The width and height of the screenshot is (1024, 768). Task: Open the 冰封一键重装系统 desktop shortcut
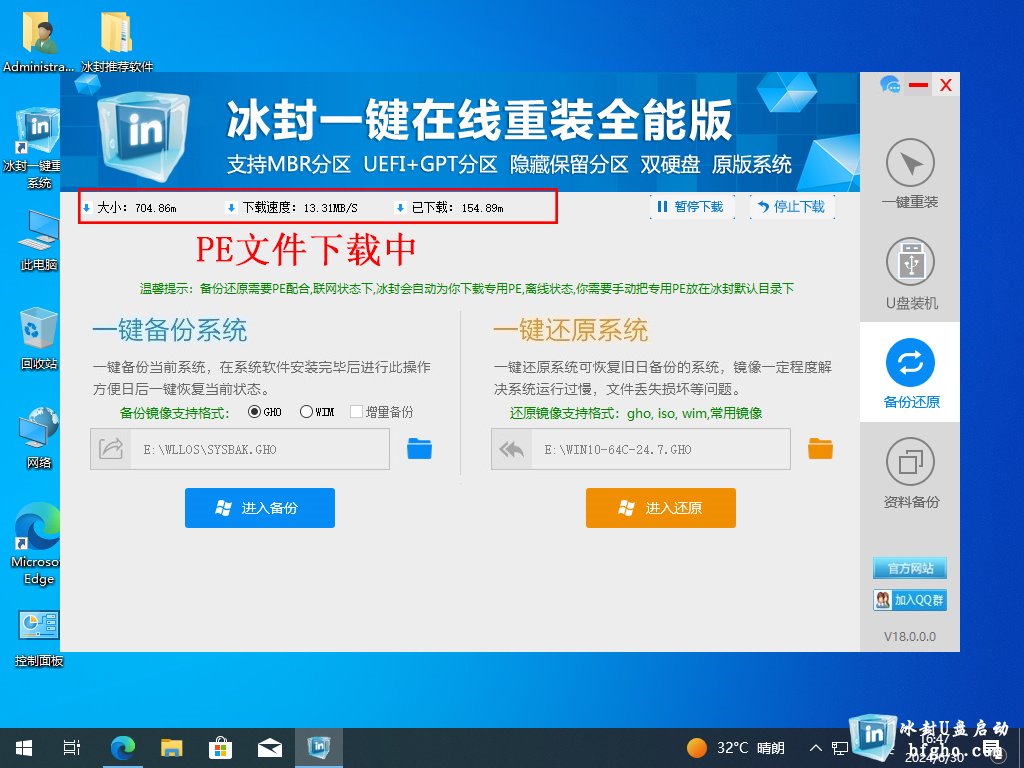coord(39,148)
